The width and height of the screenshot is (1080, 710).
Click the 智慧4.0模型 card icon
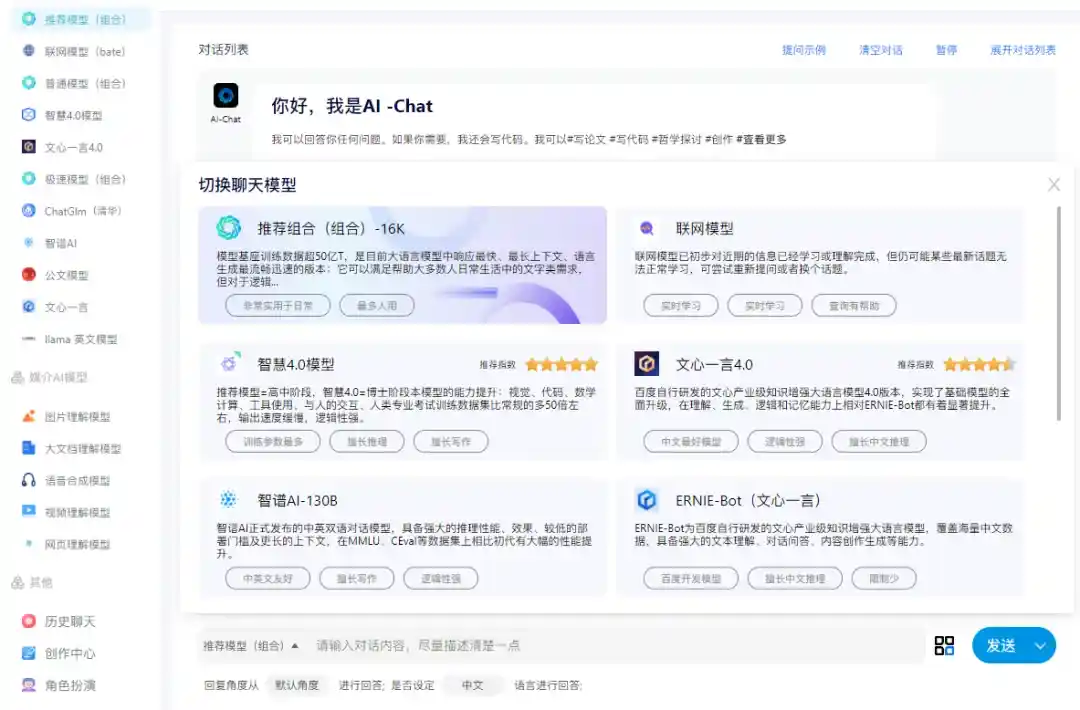(x=229, y=363)
